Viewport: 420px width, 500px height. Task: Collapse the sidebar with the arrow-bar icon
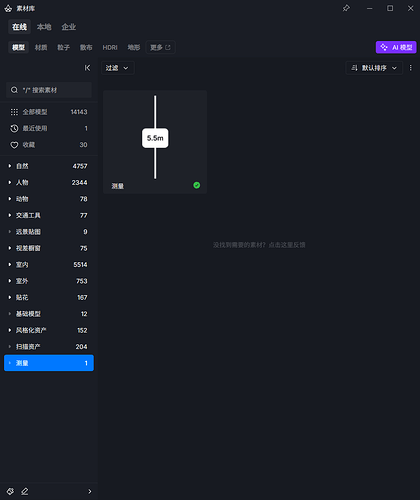coord(87,68)
